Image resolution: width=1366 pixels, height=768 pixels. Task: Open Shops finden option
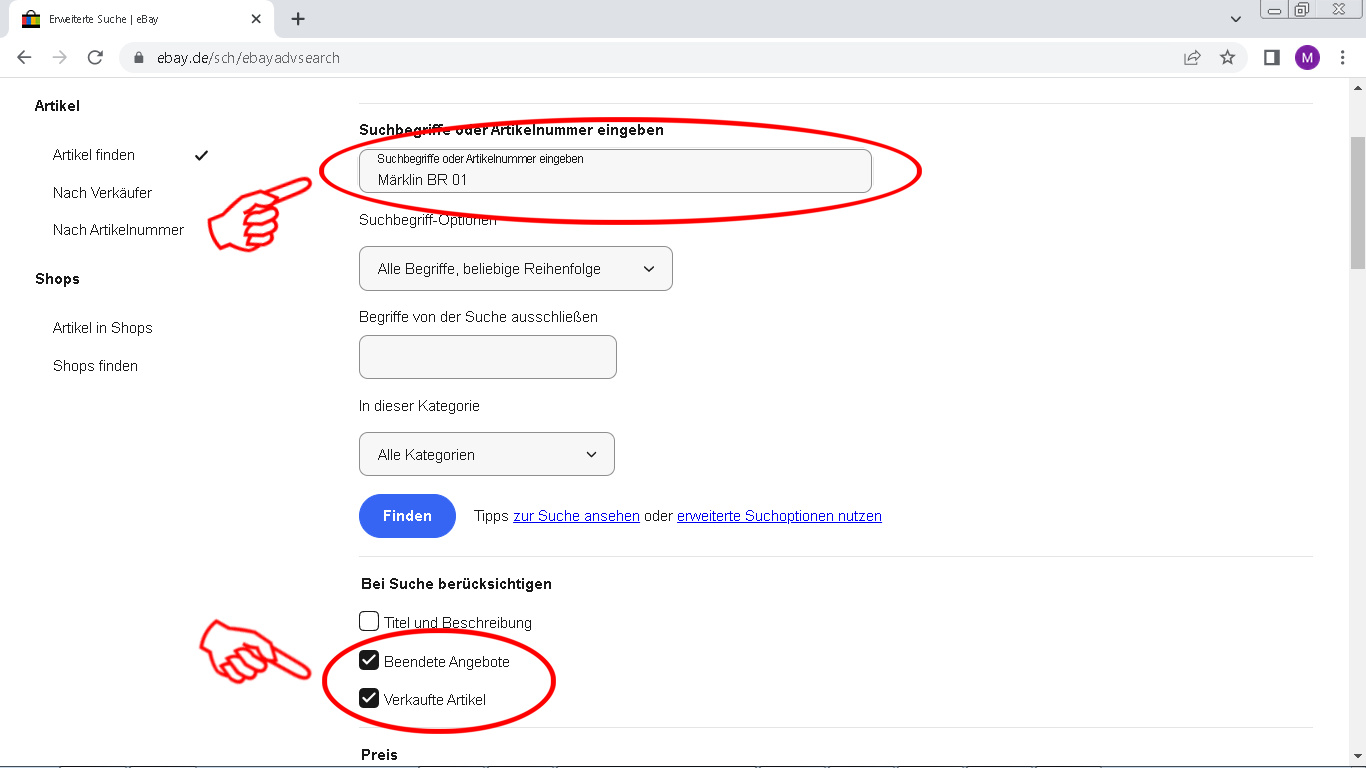(x=95, y=366)
